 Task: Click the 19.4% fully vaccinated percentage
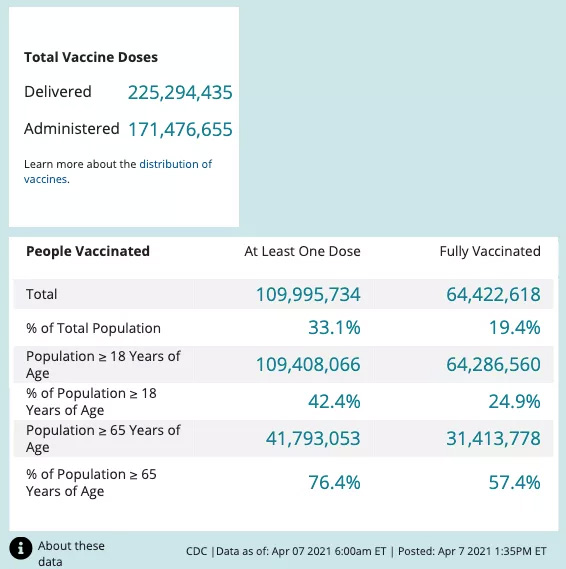tap(514, 328)
